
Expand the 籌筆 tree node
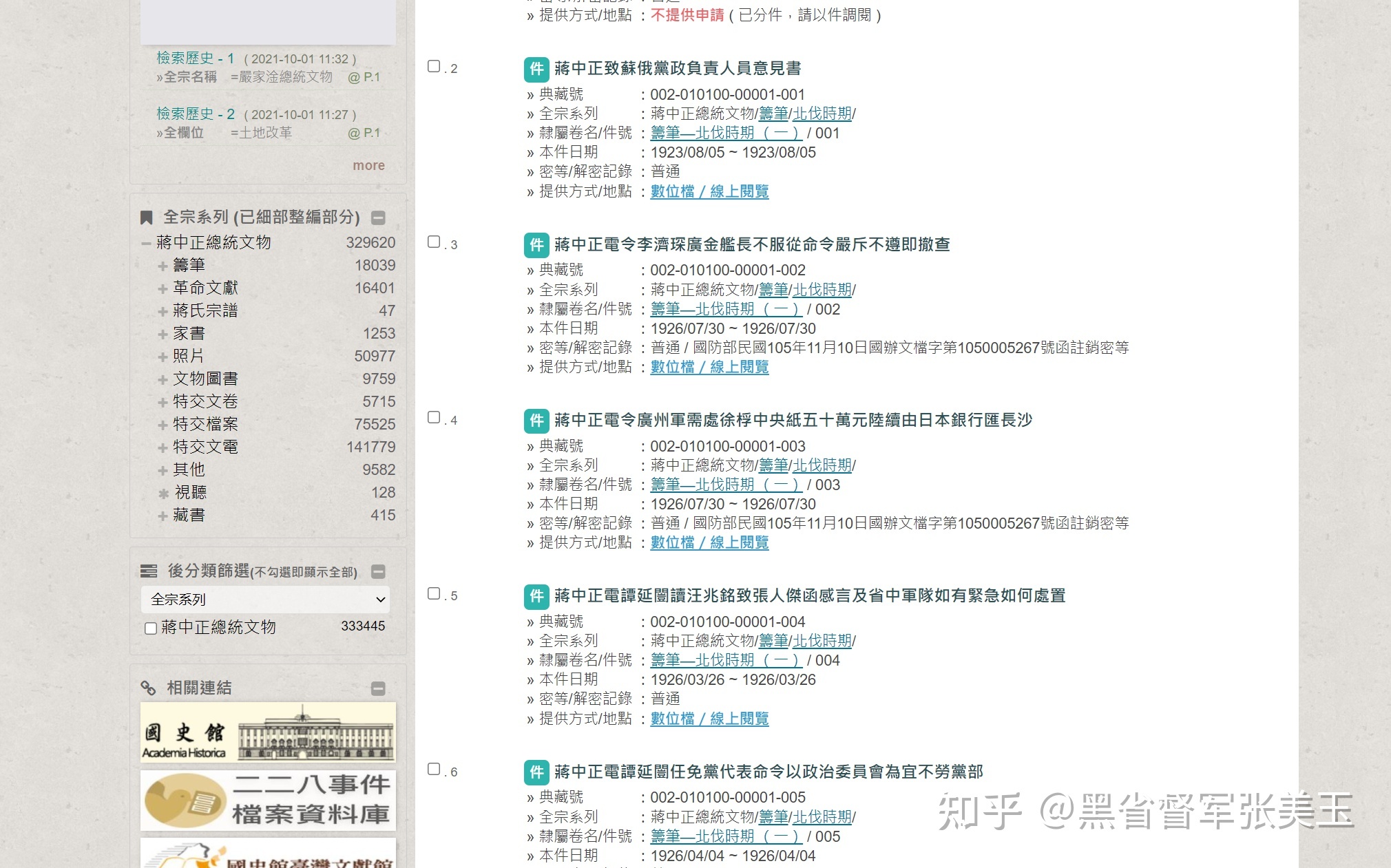pyautogui.click(x=163, y=266)
